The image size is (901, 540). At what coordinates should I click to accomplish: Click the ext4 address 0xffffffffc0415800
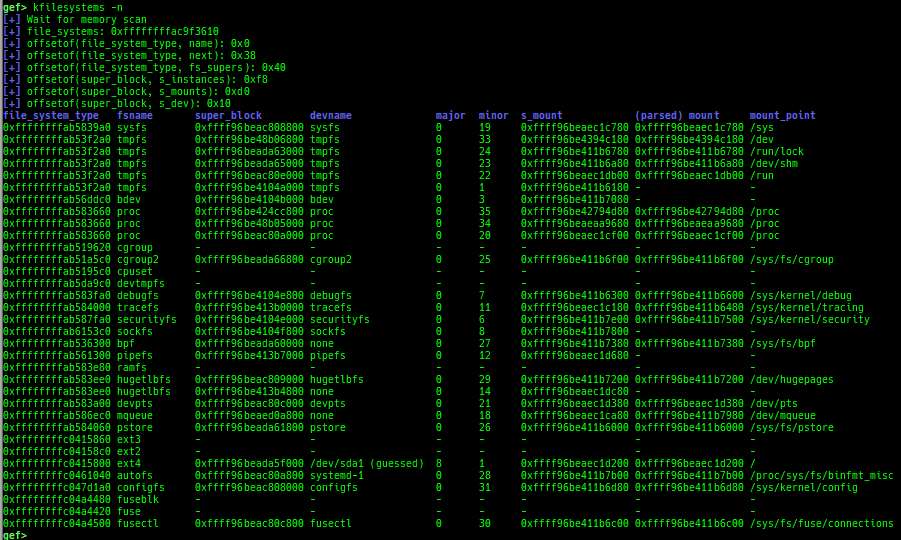pos(57,464)
